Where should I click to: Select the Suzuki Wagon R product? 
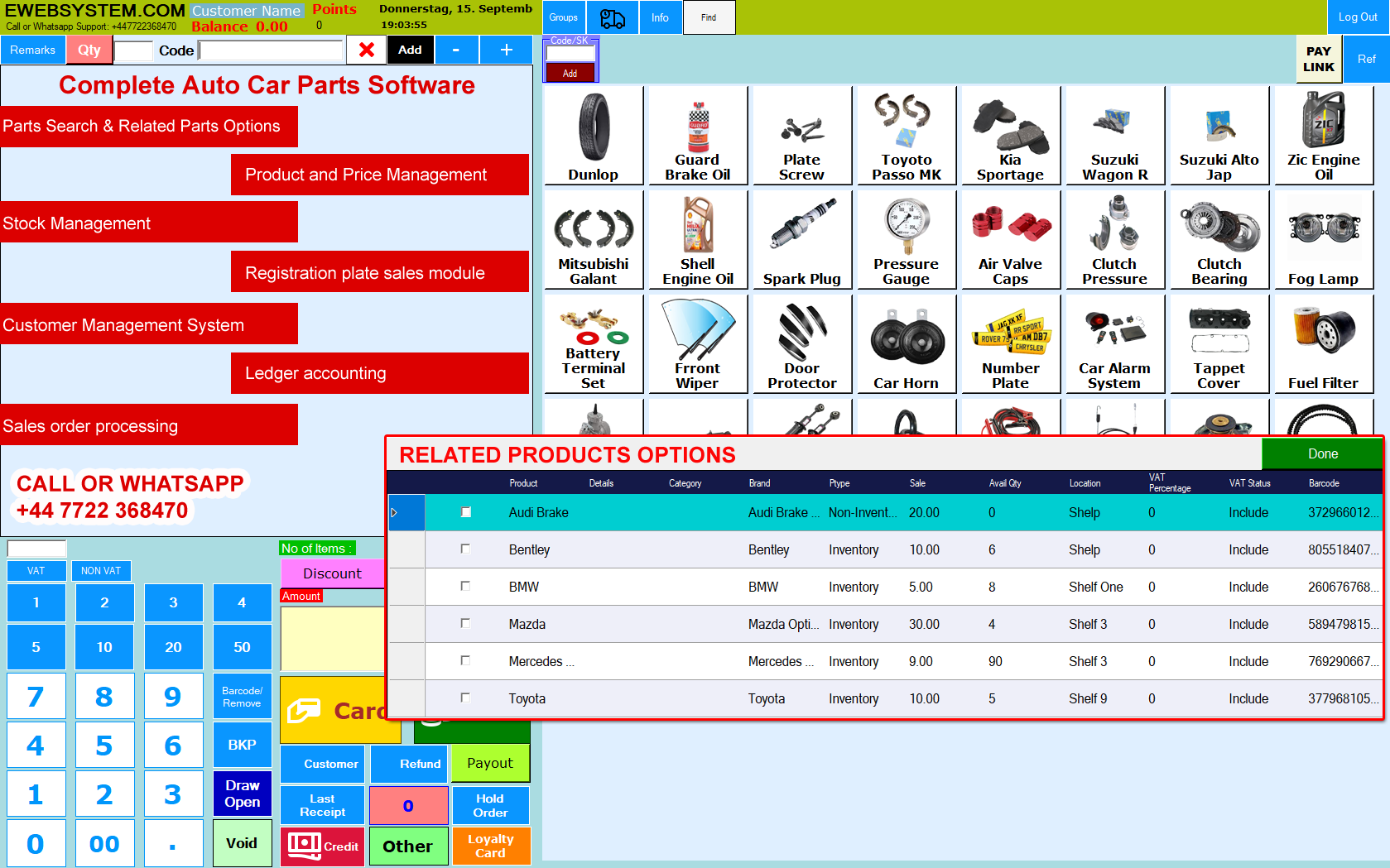(x=1115, y=135)
